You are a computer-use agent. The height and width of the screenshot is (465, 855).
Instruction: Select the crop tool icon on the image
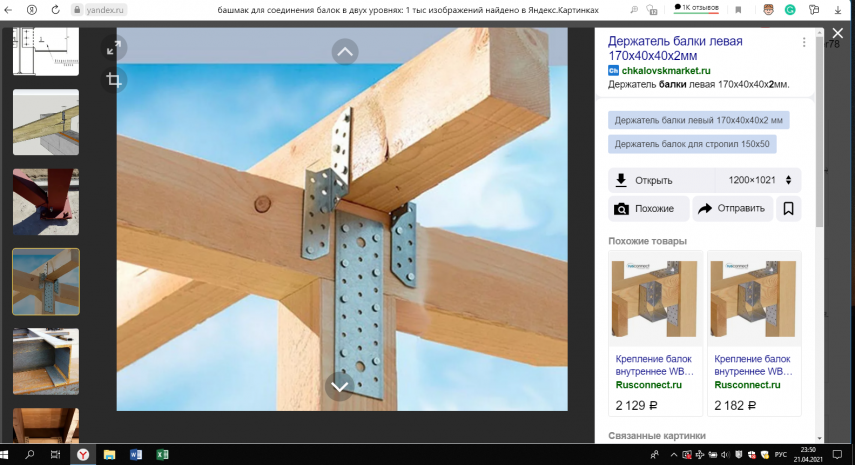click(113, 79)
